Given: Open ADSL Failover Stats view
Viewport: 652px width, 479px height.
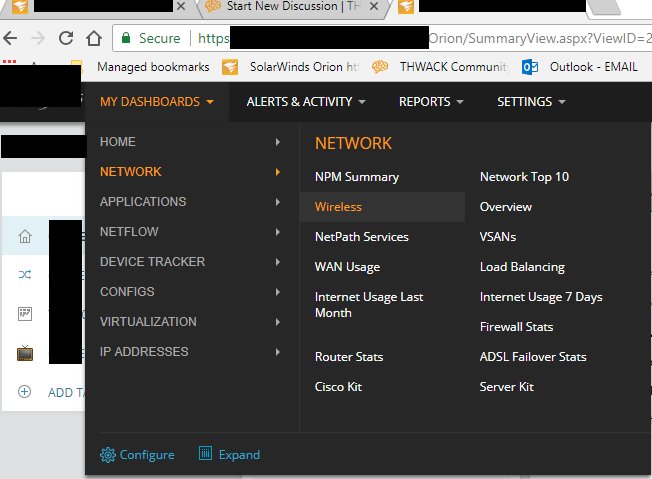Looking at the screenshot, I should [533, 357].
